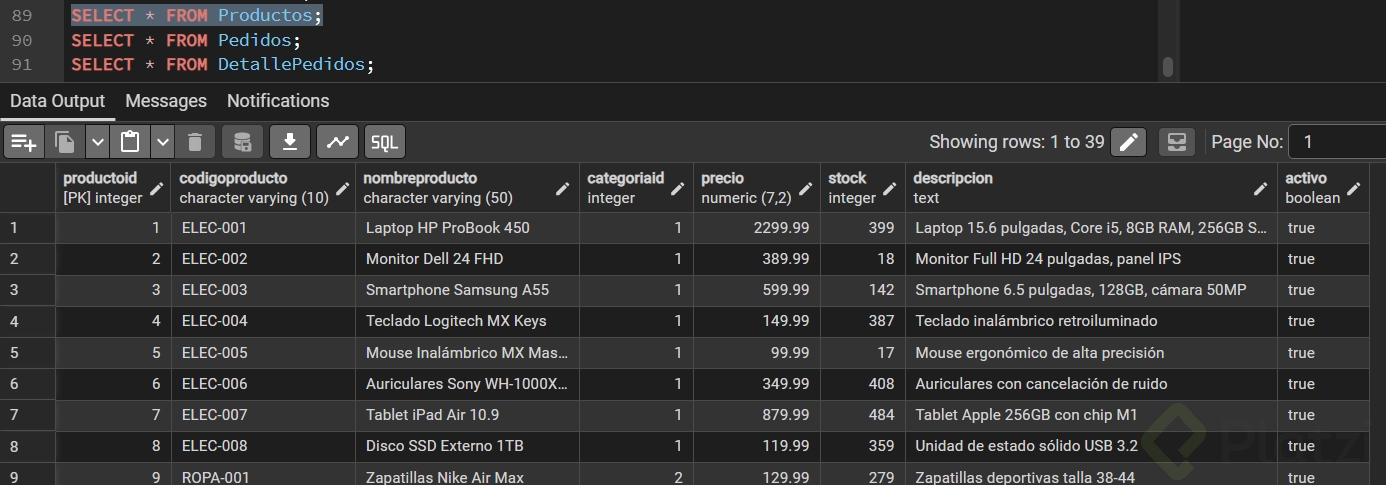Image resolution: width=1386 pixels, height=485 pixels.
Task: Click the editor vertical scrollbar thumb
Action: coord(1167,67)
